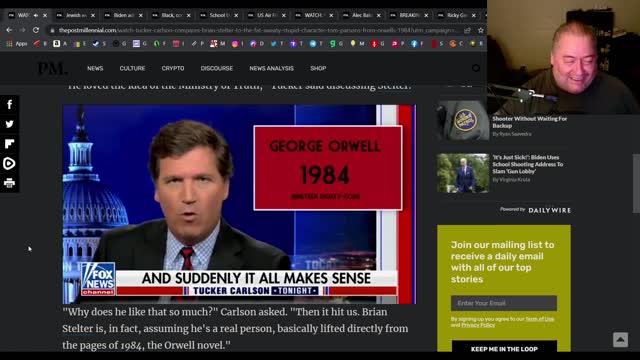Bookmark this page with the star icon
The height and width of the screenshot is (360, 640).
click(x=480, y=30)
